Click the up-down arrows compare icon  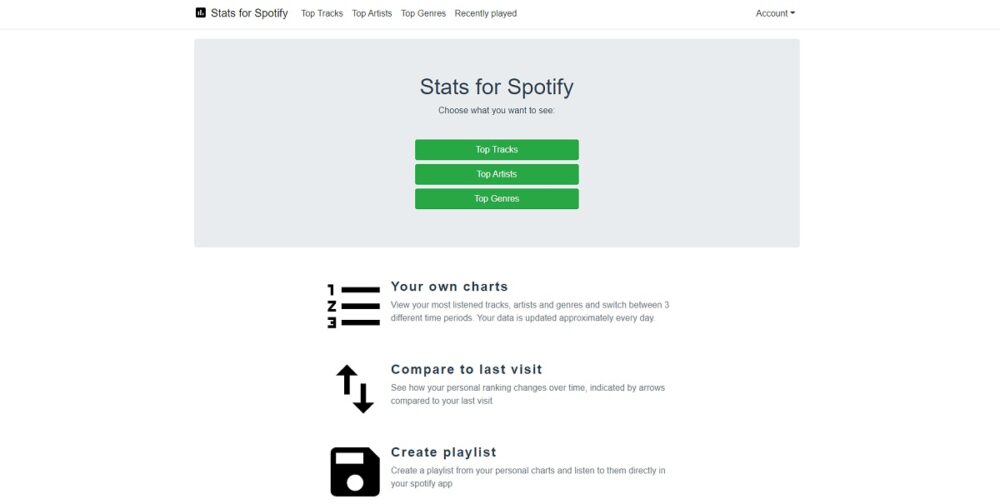tap(354, 388)
